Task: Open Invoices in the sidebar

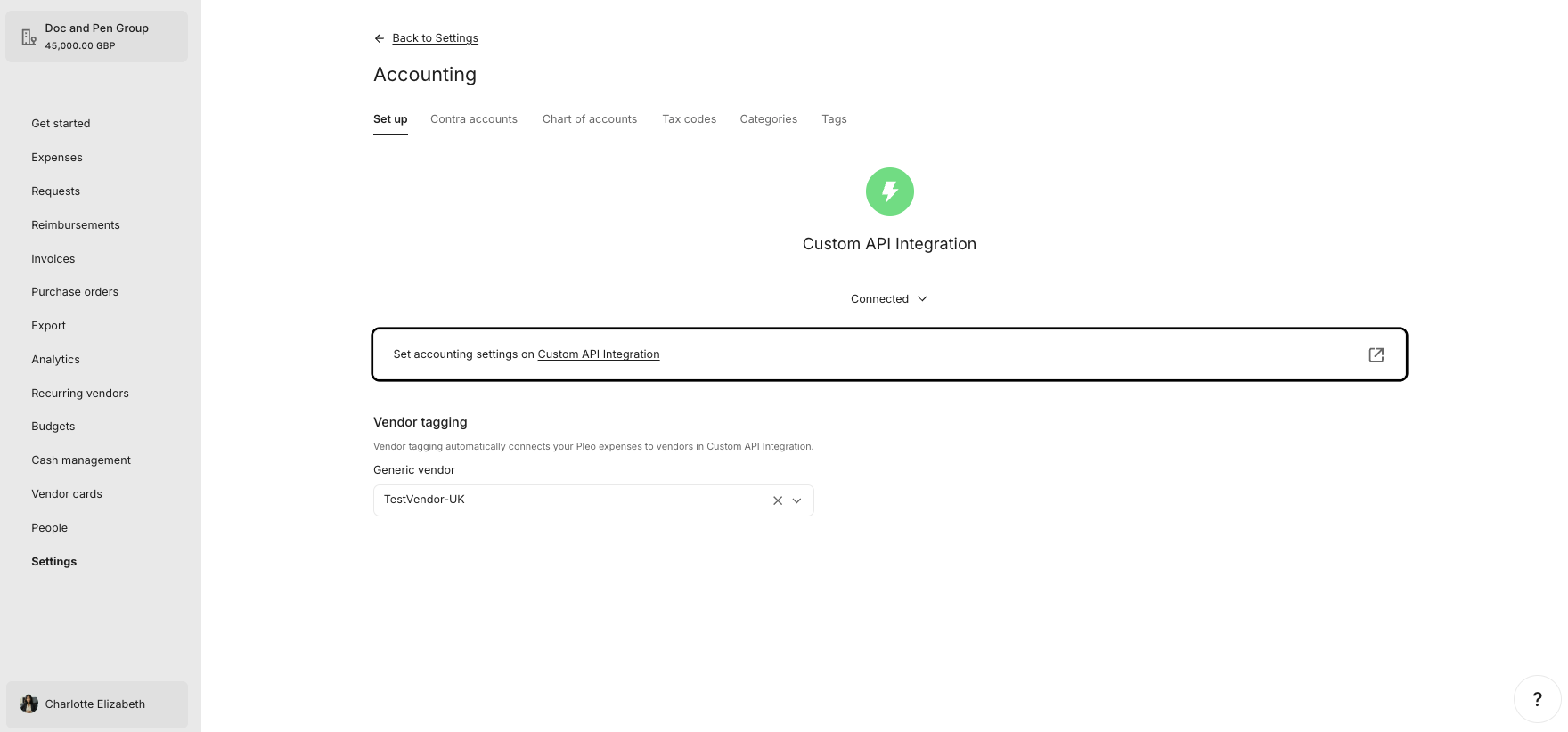Action: pos(53,259)
